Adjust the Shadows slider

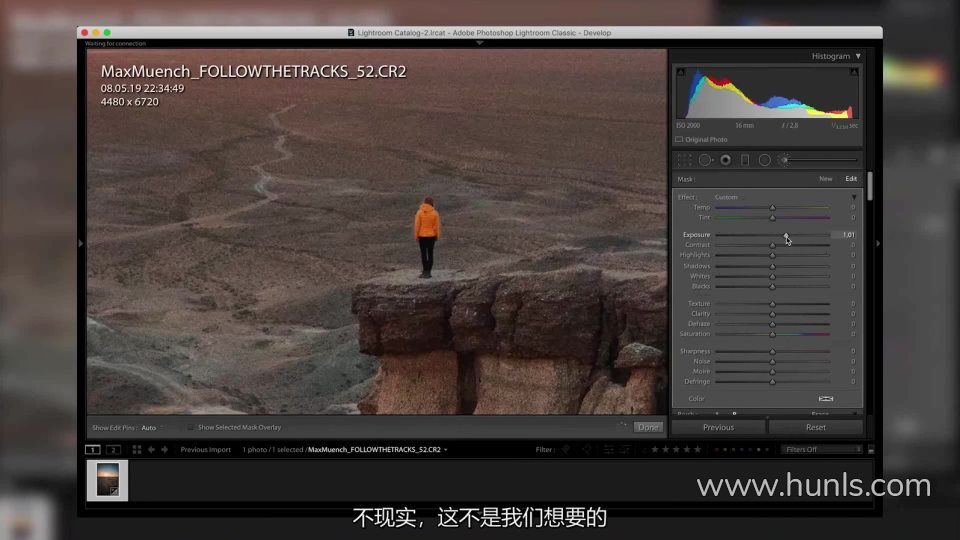tap(773, 266)
